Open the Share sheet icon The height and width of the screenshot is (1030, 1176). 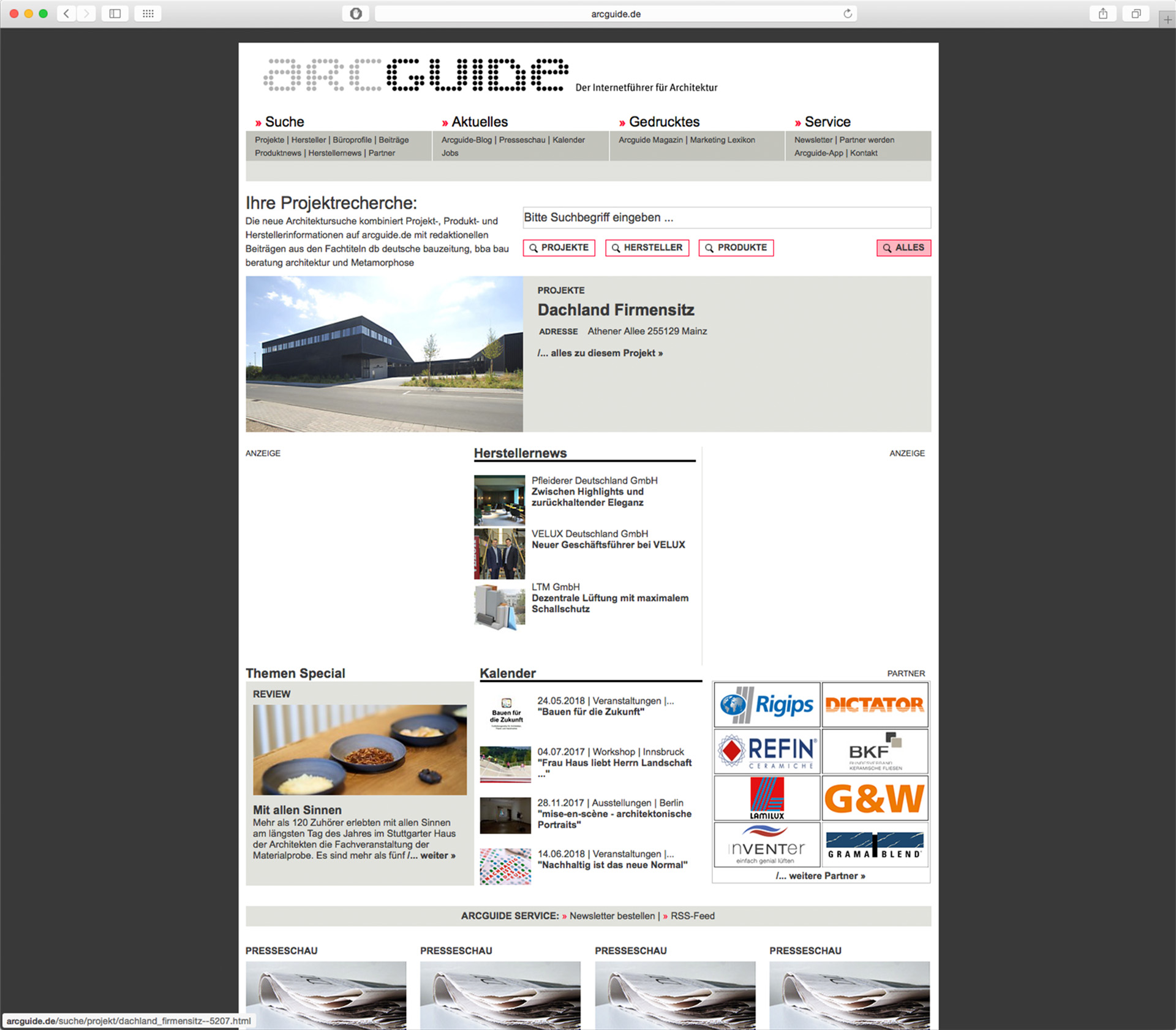1102,13
